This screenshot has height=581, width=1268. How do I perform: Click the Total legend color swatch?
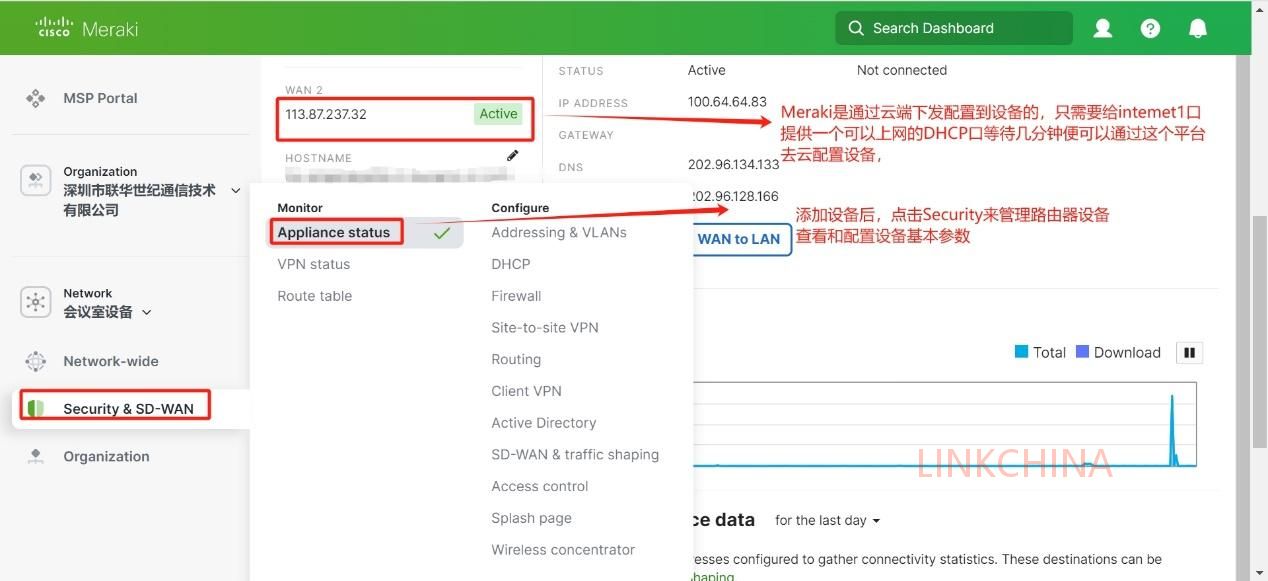coord(1021,352)
